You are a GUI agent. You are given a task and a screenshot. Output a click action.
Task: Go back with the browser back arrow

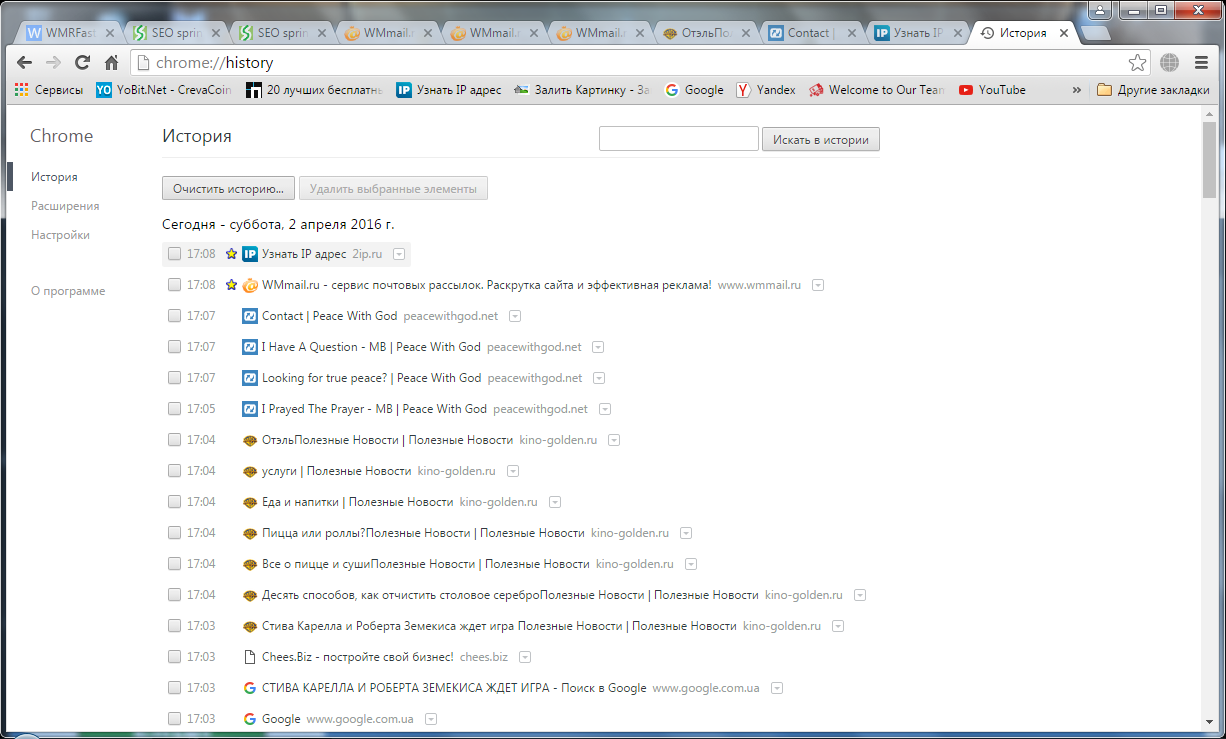pyautogui.click(x=25, y=62)
